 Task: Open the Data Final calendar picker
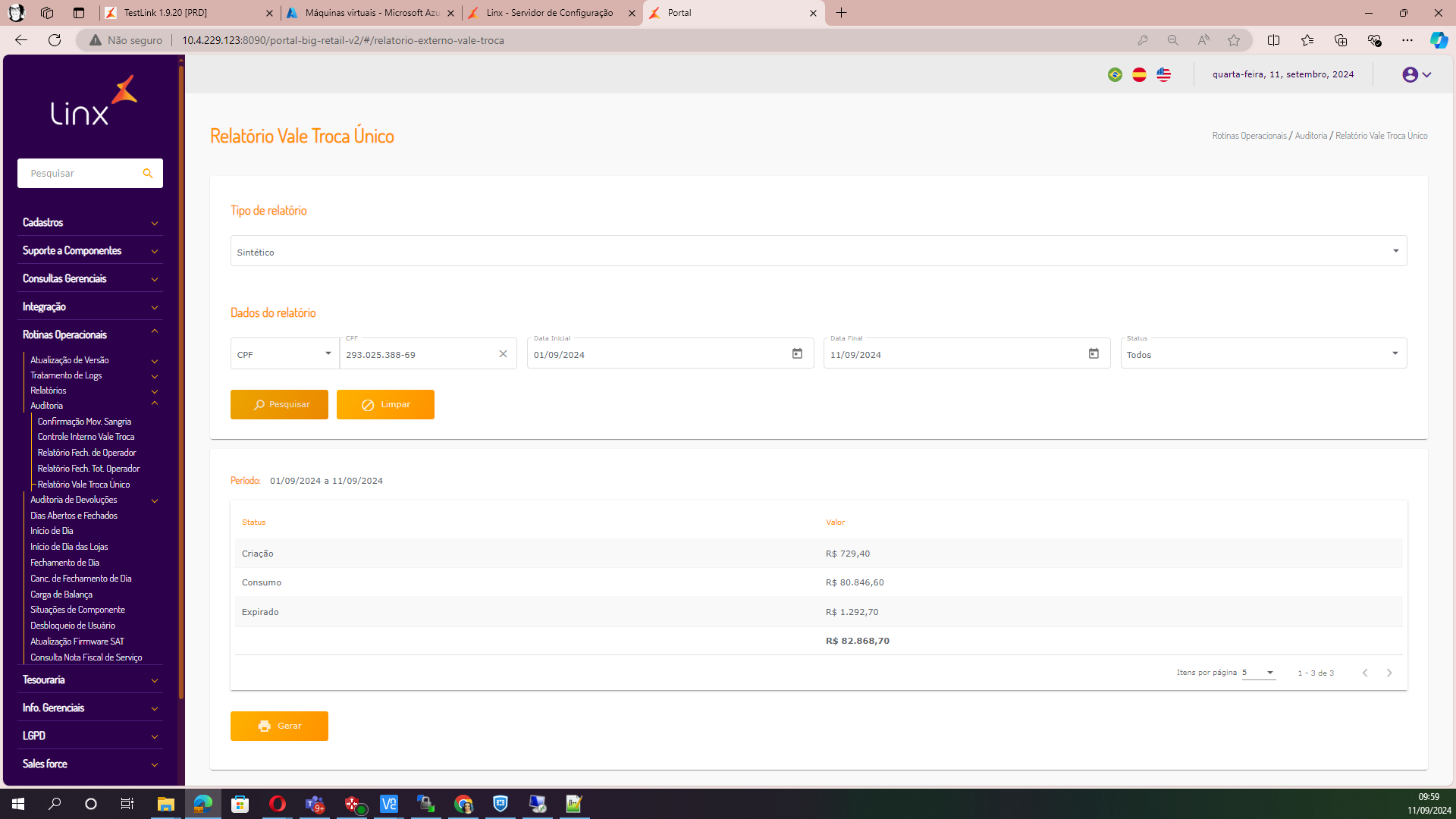[1094, 353]
